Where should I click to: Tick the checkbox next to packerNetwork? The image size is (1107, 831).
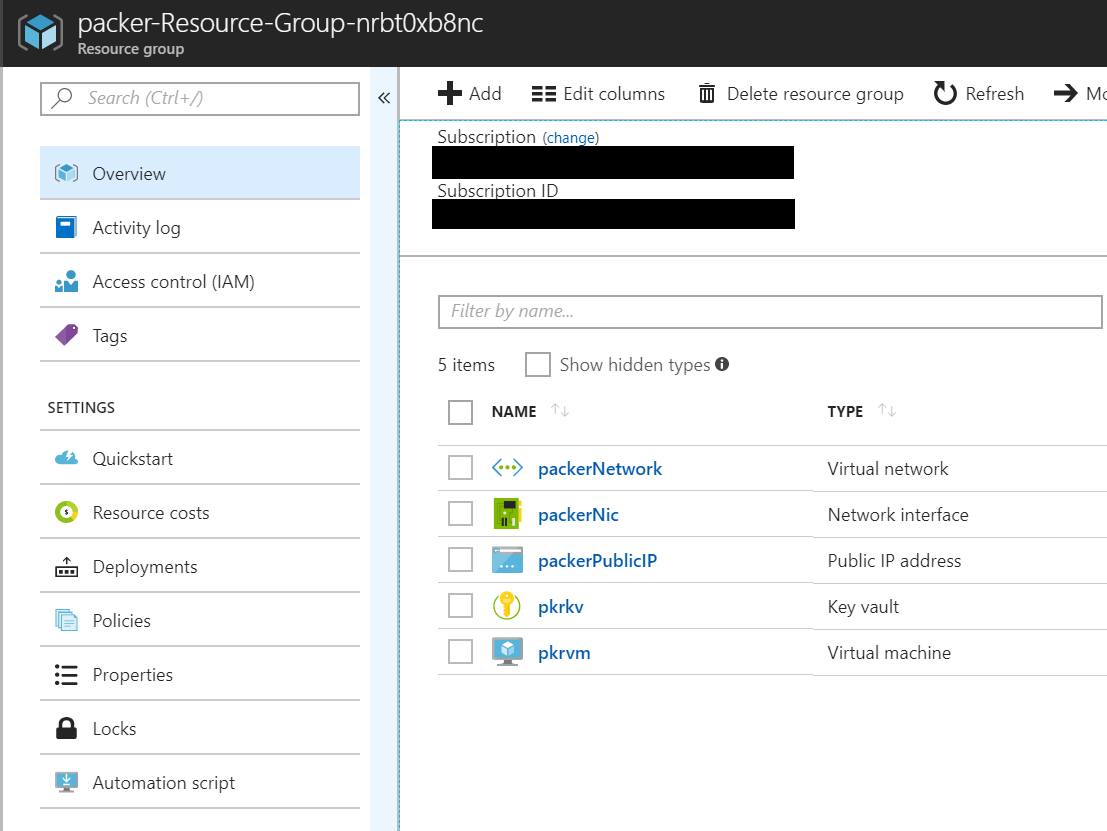pyautogui.click(x=460, y=468)
